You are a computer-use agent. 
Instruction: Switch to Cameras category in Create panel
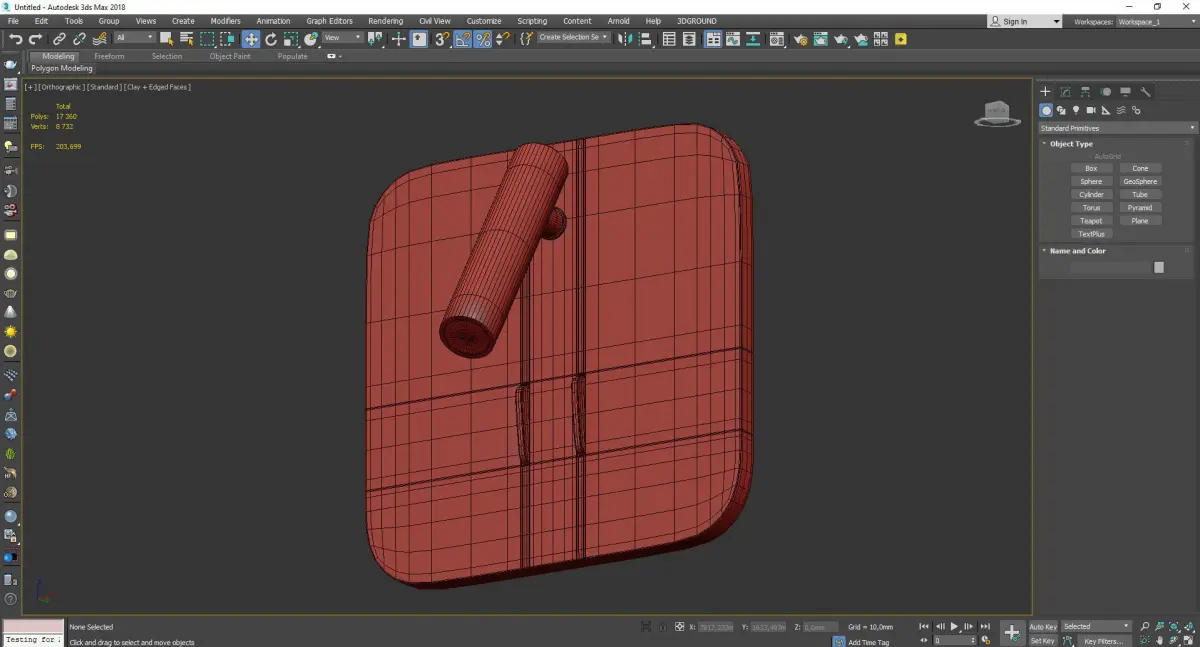tap(1091, 110)
